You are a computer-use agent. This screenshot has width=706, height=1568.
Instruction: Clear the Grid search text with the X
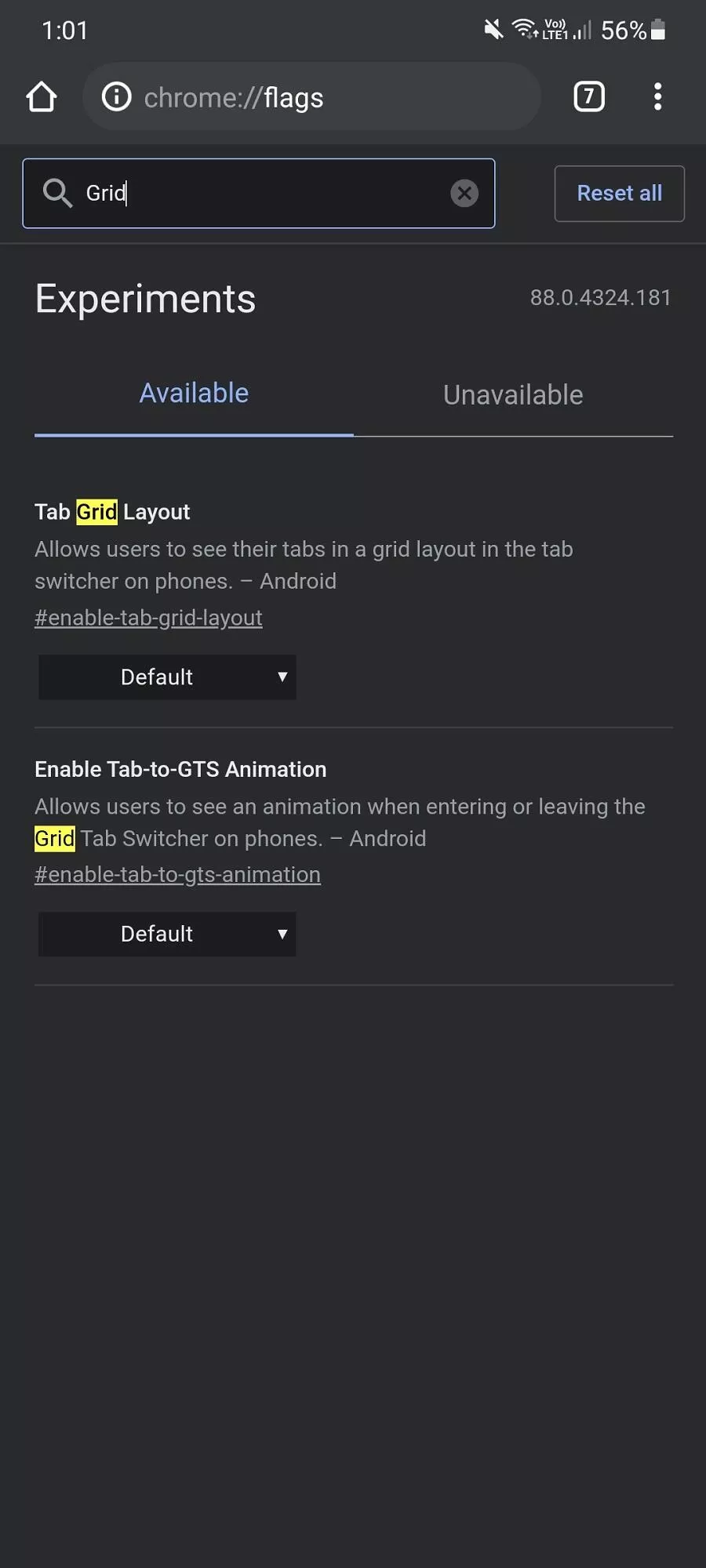[464, 193]
